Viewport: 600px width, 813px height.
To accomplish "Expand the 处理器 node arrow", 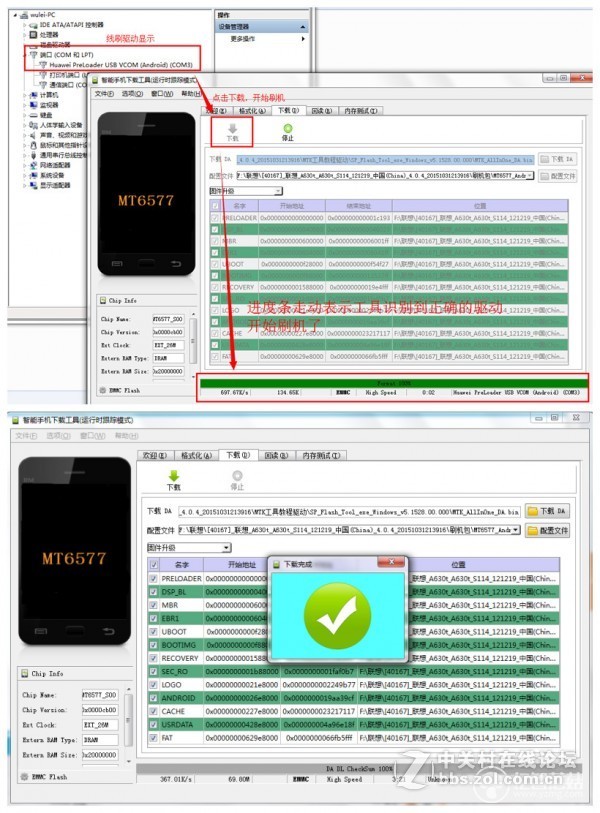I will 24,35.
